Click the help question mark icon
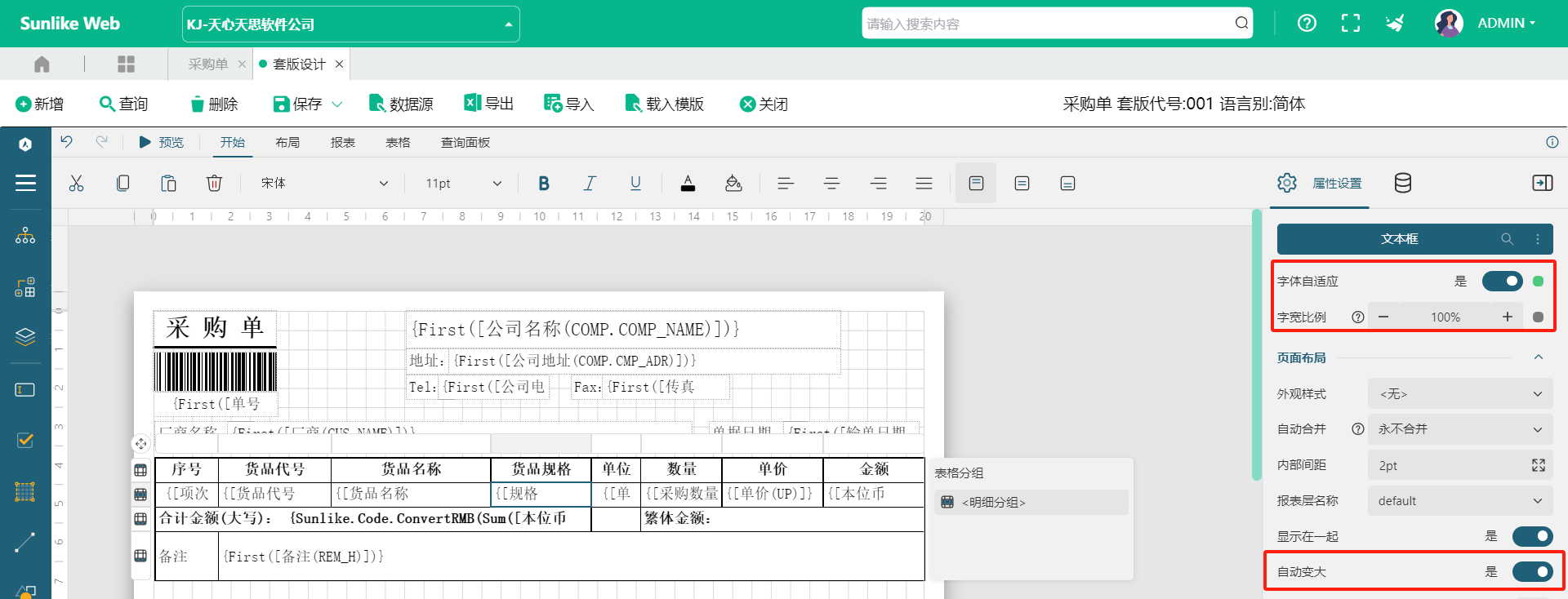1568x599 pixels. tap(1307, 23)
